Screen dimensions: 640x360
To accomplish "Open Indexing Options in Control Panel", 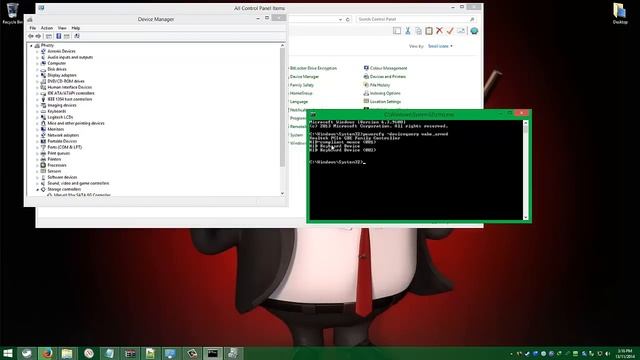I will (382, 93).
